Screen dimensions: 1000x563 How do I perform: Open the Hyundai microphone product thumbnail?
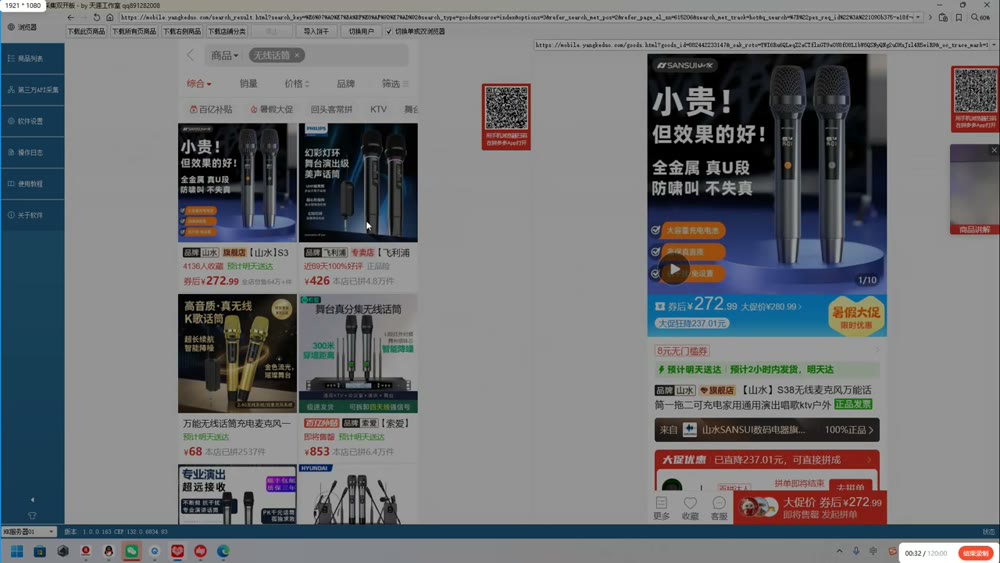pos(358,494)
